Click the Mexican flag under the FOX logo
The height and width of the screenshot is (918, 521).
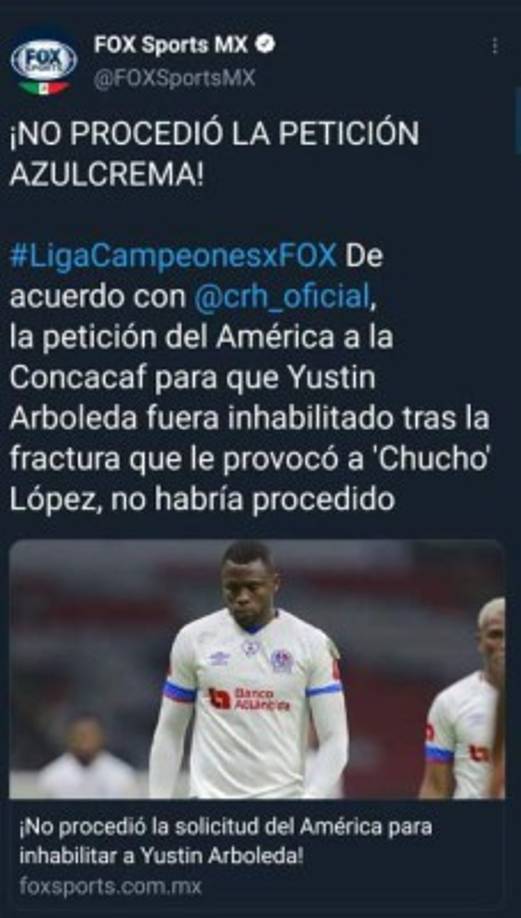(x=44, y=88)
